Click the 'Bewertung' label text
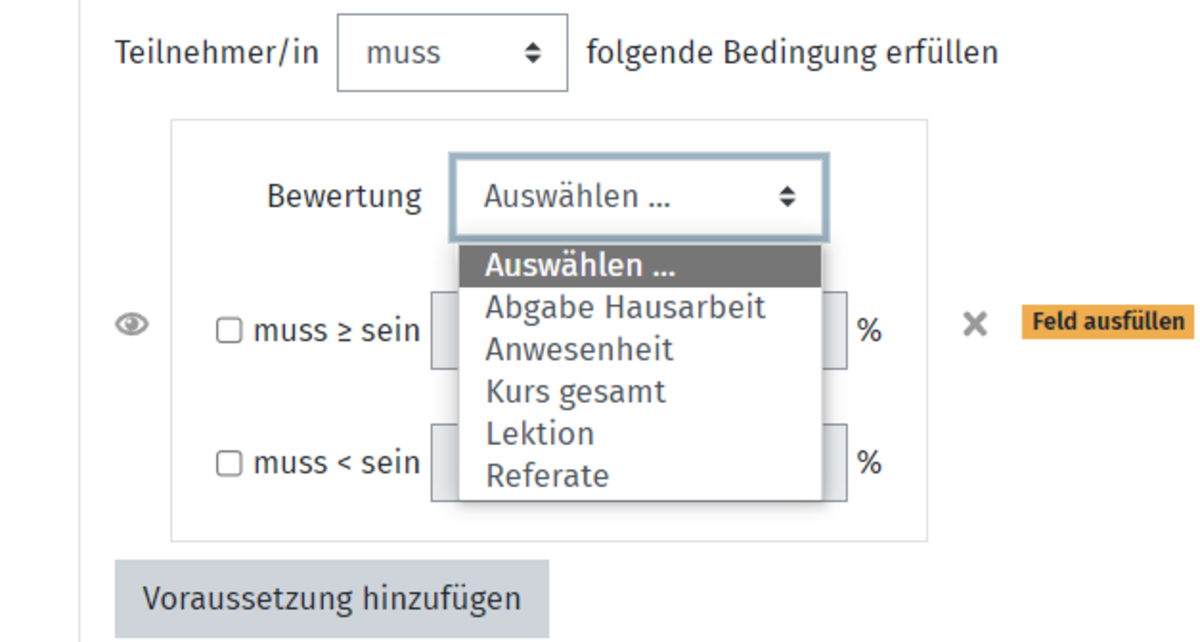1200x642 pixels. [x=344, y=197]
